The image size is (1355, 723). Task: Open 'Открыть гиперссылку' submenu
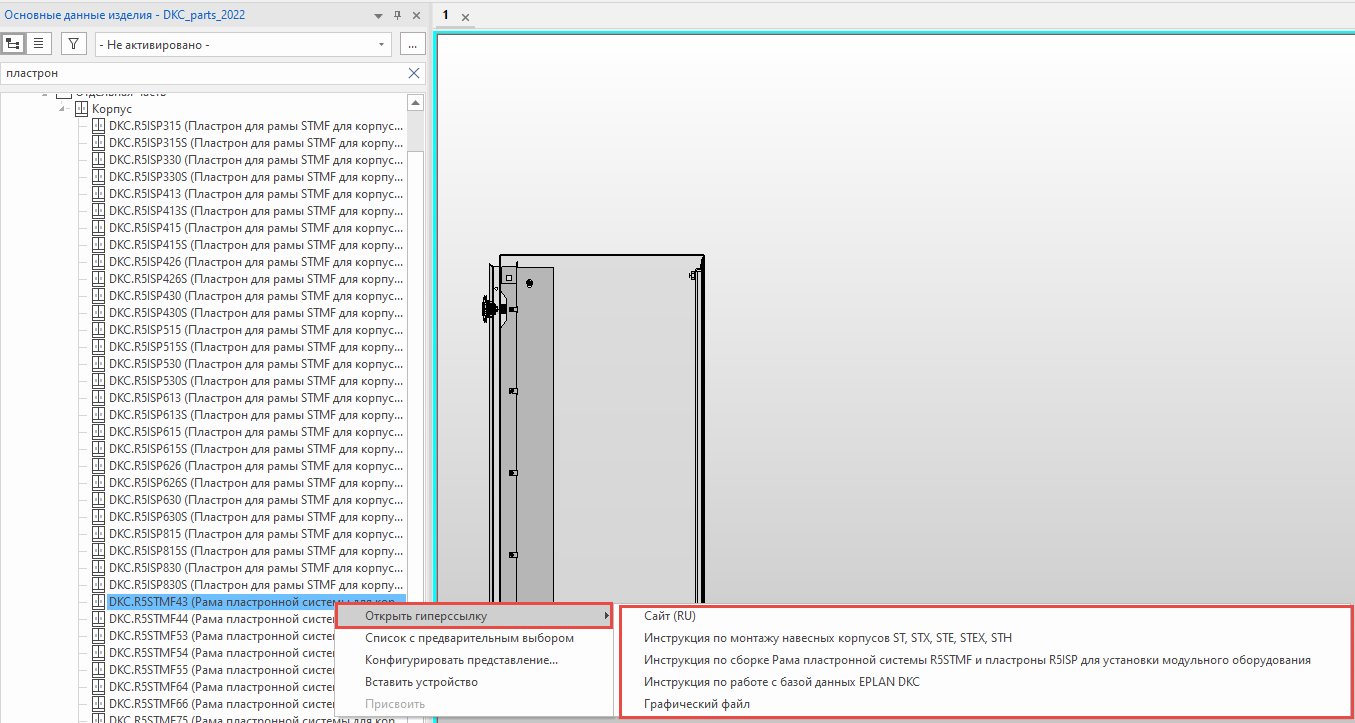[475, 616]
